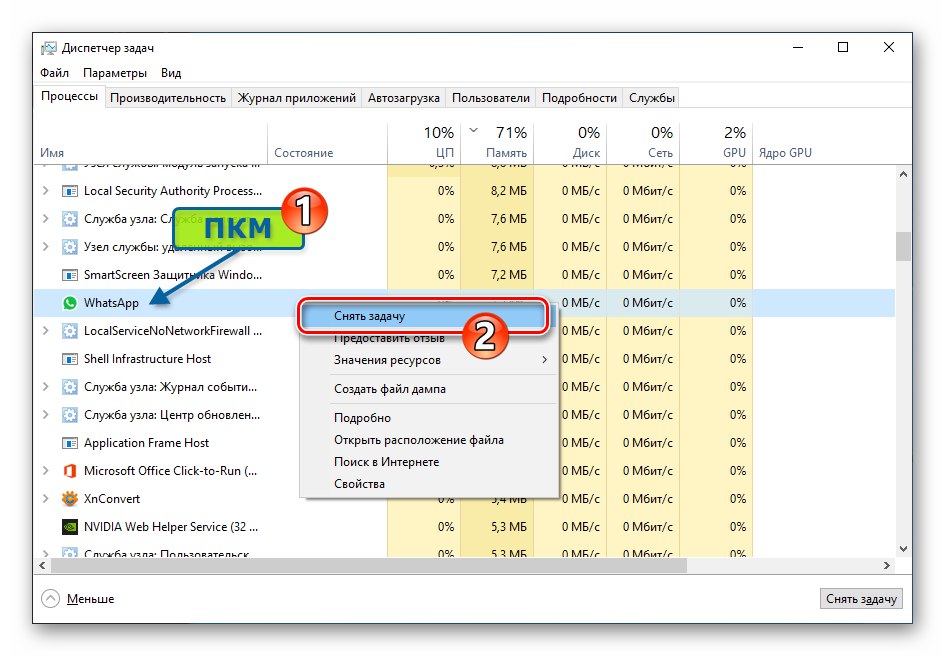
Task: Sort by Имя column header
Action: point(151,144)
